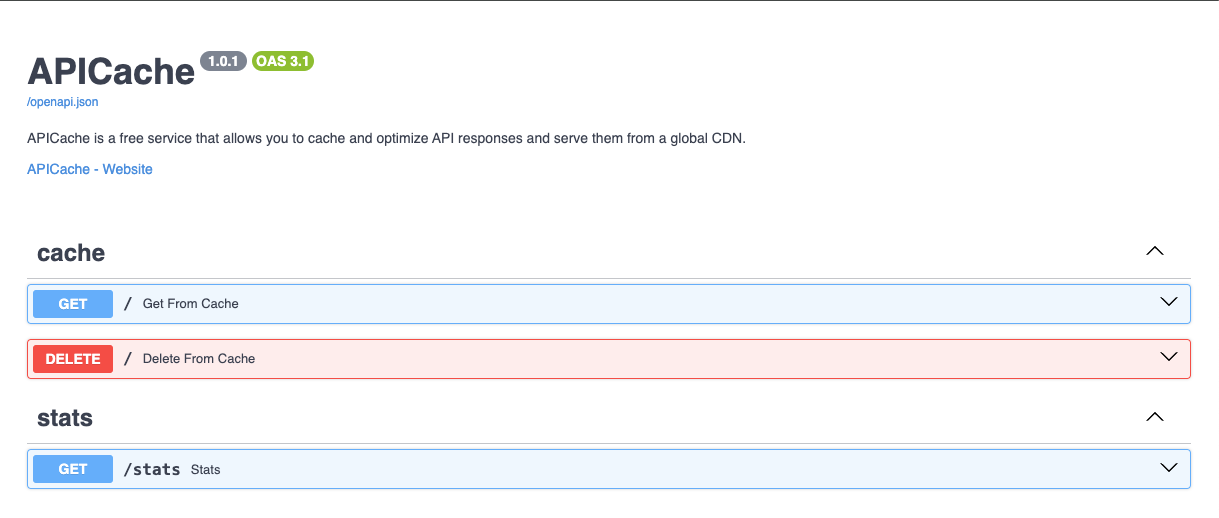Image resolution: width=1219 pixels, height=518 pixels.
Task: Click the /stats path text
Action: pyautogui.click(x=152, y=469)
